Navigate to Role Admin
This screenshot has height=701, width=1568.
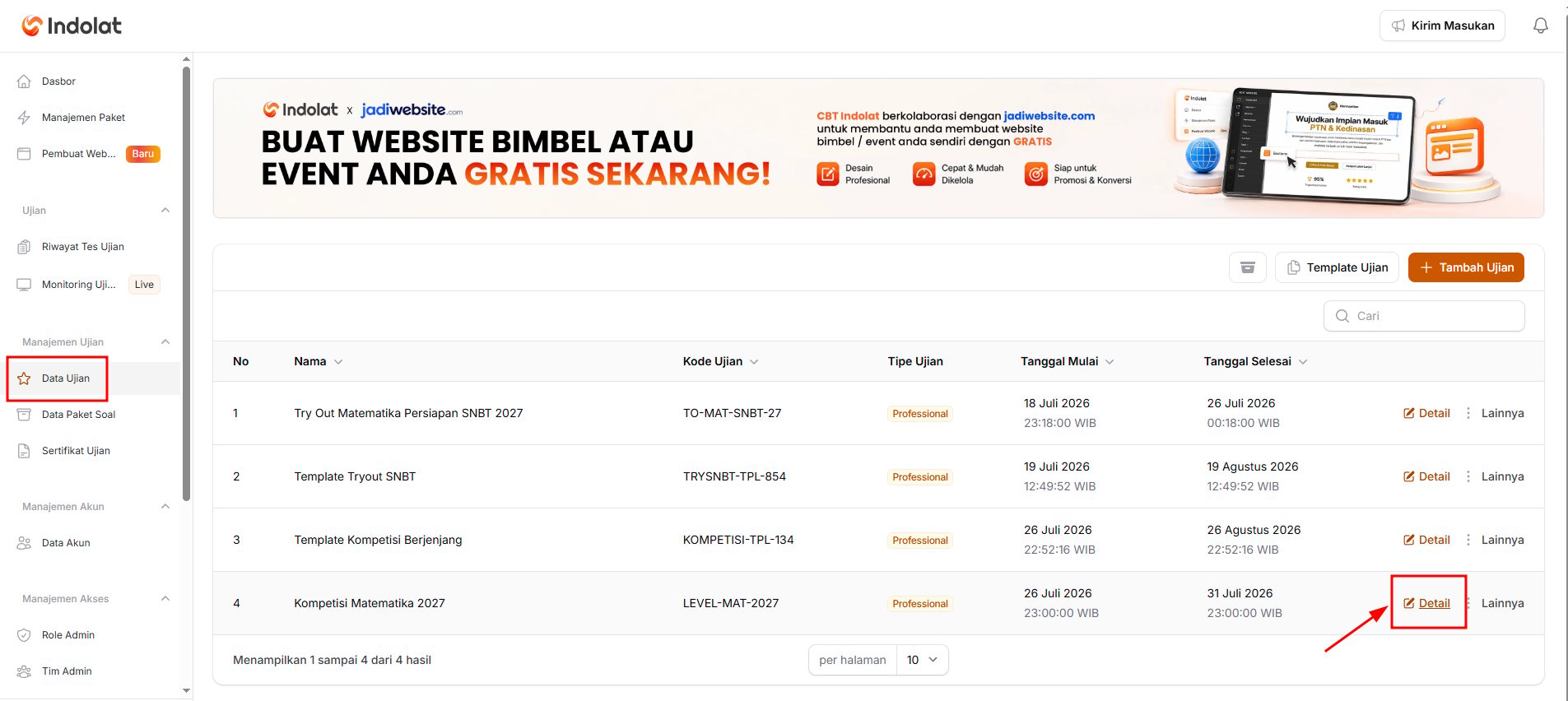[68, 635]
